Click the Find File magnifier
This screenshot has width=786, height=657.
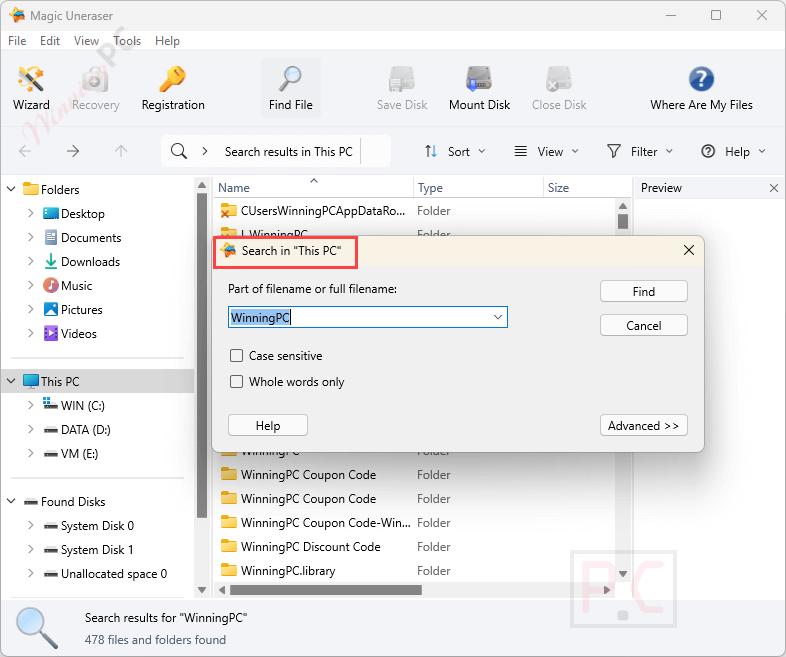point(291,88)
